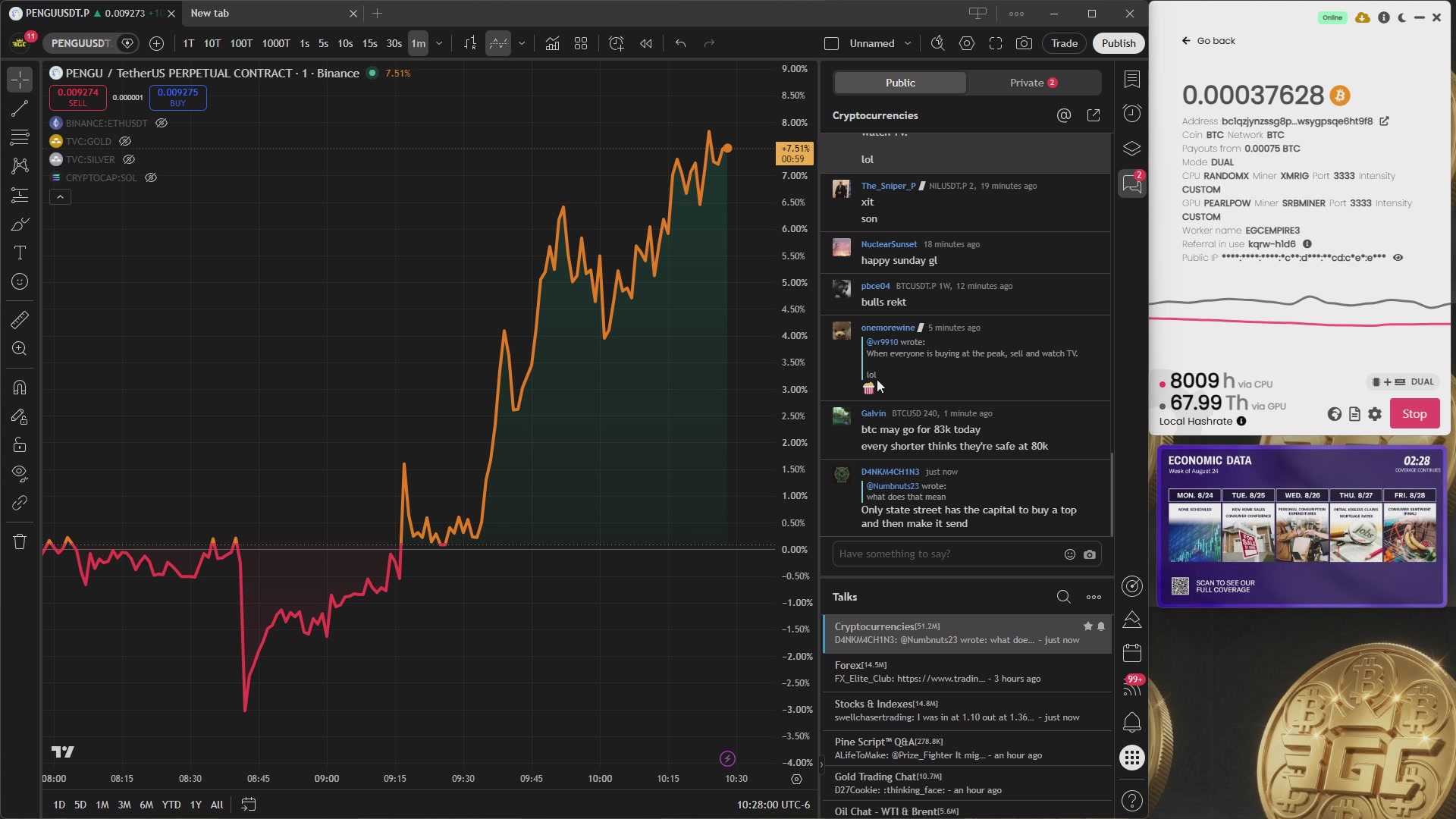Select the Forex talk room
The height and width of the screenshot is (819, 1456).
click(967, 672)
